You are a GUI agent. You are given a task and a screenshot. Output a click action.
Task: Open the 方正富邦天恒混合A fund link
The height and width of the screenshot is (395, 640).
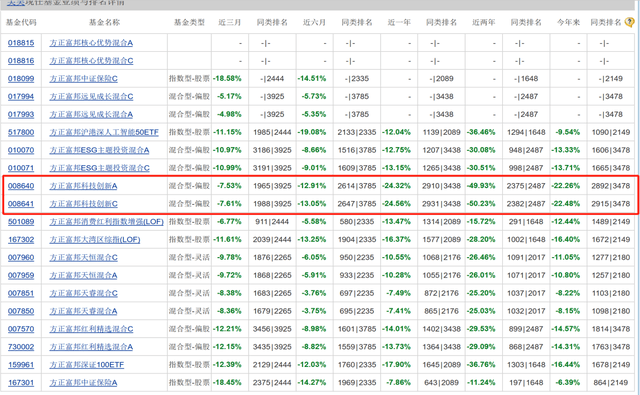(x=83, y=275)
